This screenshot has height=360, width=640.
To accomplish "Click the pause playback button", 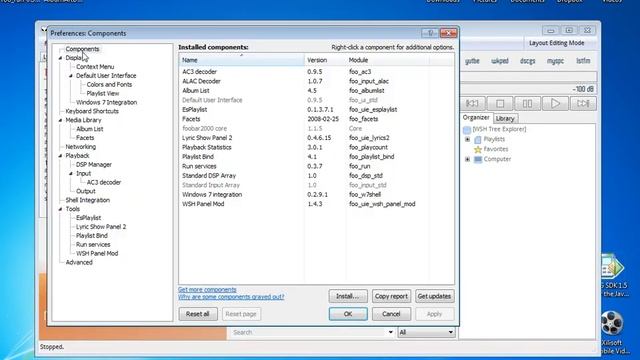I will pyautogui.click(x=527, y=103).
